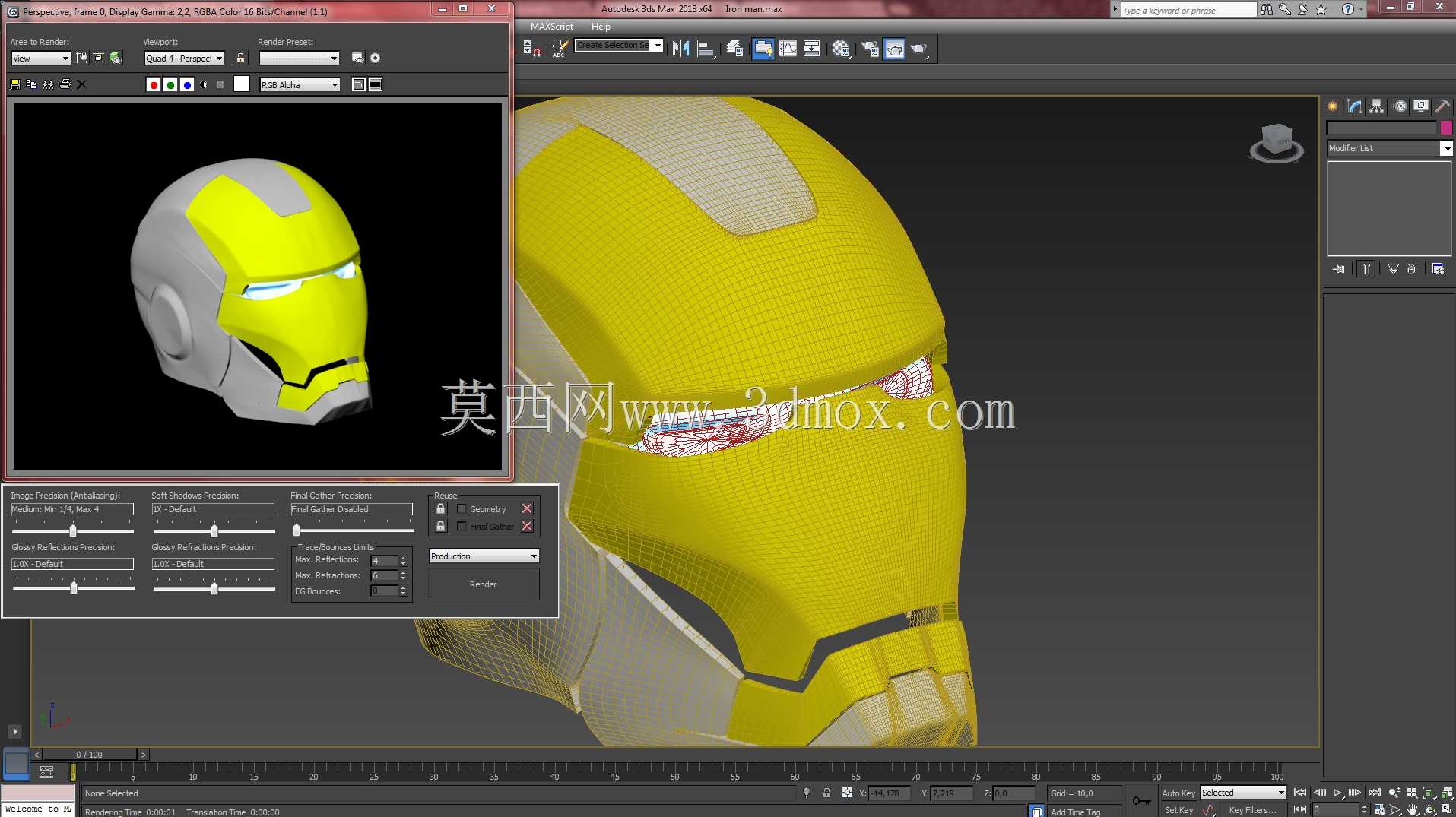Toggle Auto Key animation mode
The width and height of the screenshot is (1456, 817).
tap(1178, 793)
